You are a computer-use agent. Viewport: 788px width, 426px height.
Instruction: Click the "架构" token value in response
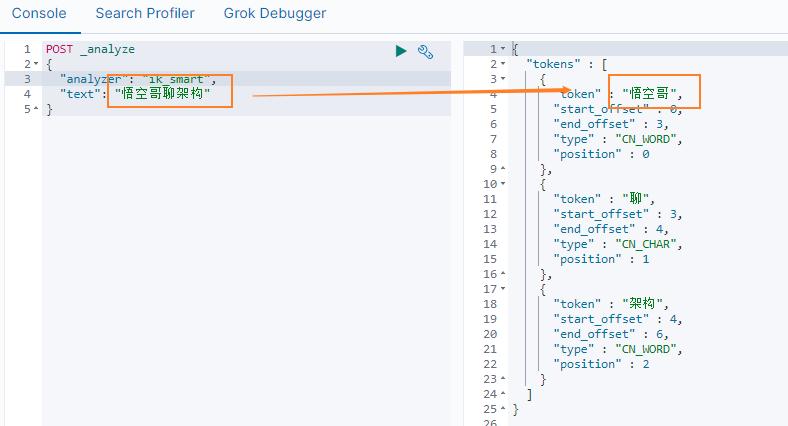643,304
